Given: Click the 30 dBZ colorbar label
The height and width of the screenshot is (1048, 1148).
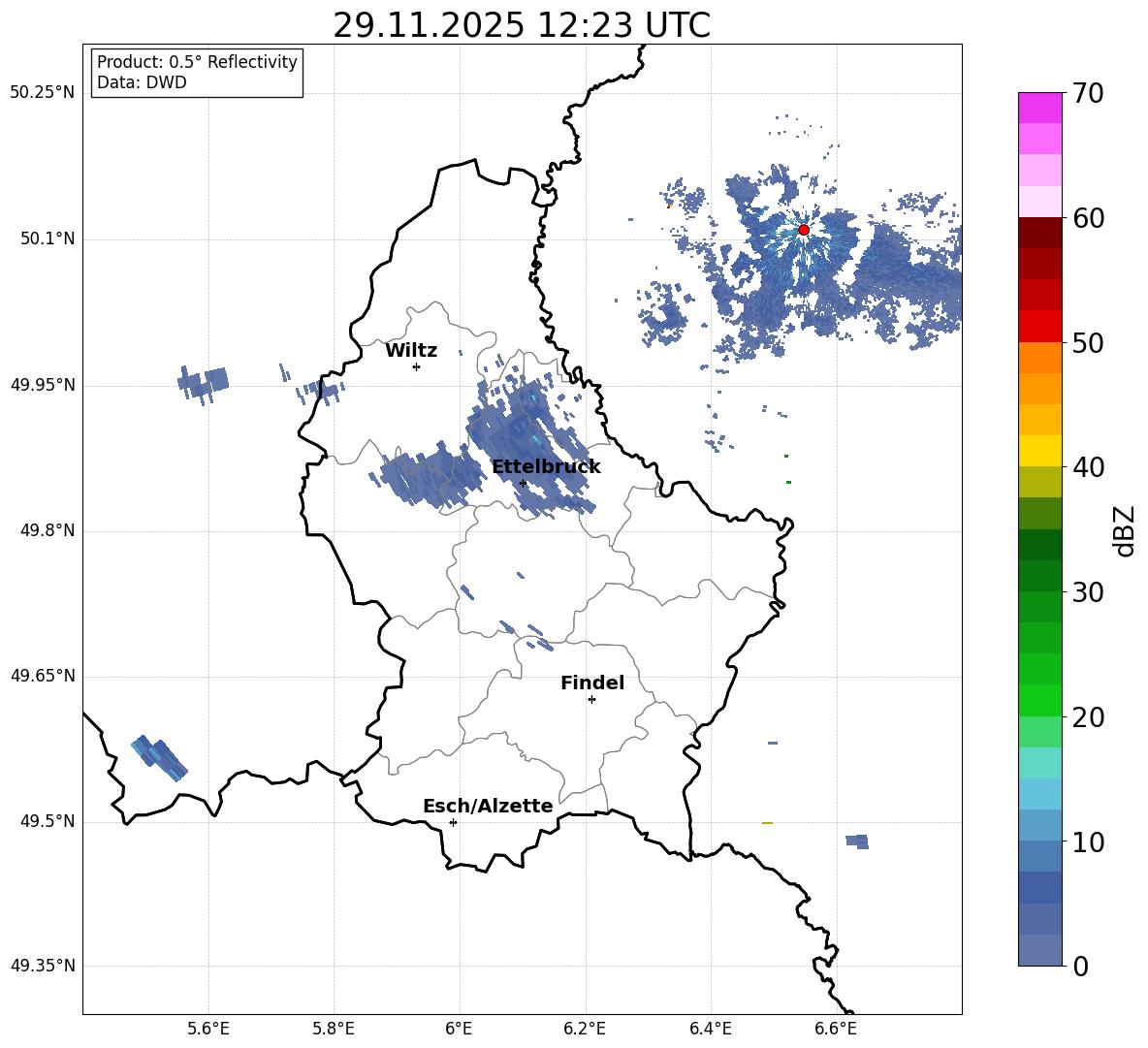Looking at the screenshot, I should [x=1088, y=592].
